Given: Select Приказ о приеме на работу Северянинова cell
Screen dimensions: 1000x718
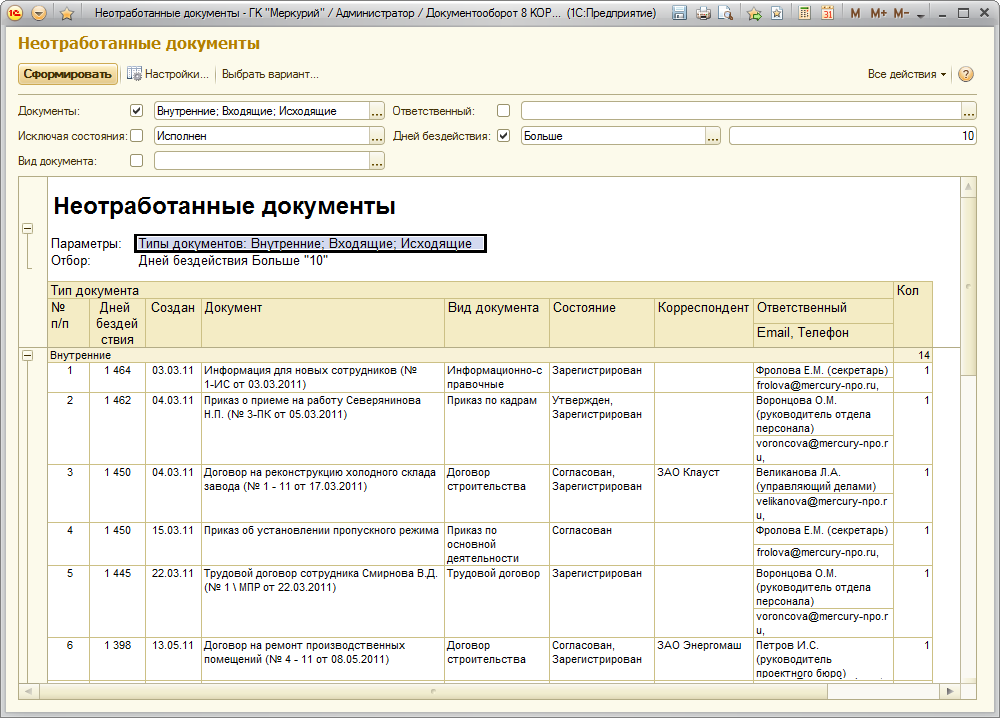Looking at the screenshot, I should 323,429.
